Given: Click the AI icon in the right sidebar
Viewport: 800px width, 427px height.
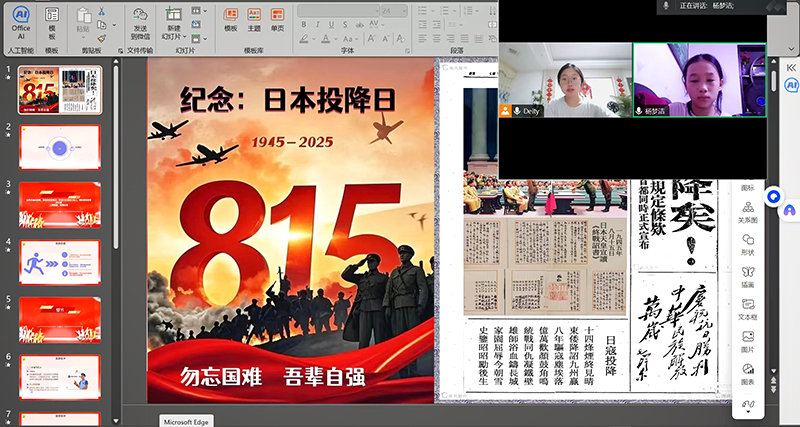Looking at the screenshot, I should pyautogui.click(x=791, y=85).
